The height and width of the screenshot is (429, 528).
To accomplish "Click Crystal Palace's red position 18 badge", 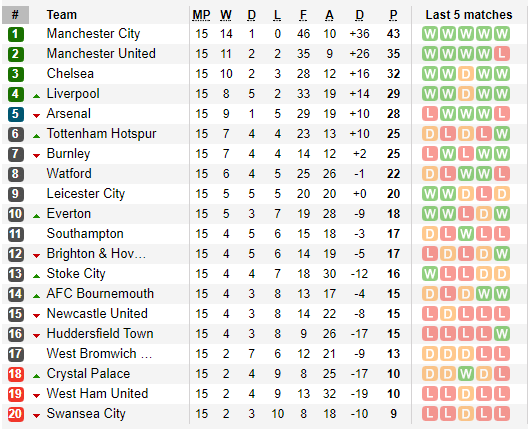I will point(15,374).
